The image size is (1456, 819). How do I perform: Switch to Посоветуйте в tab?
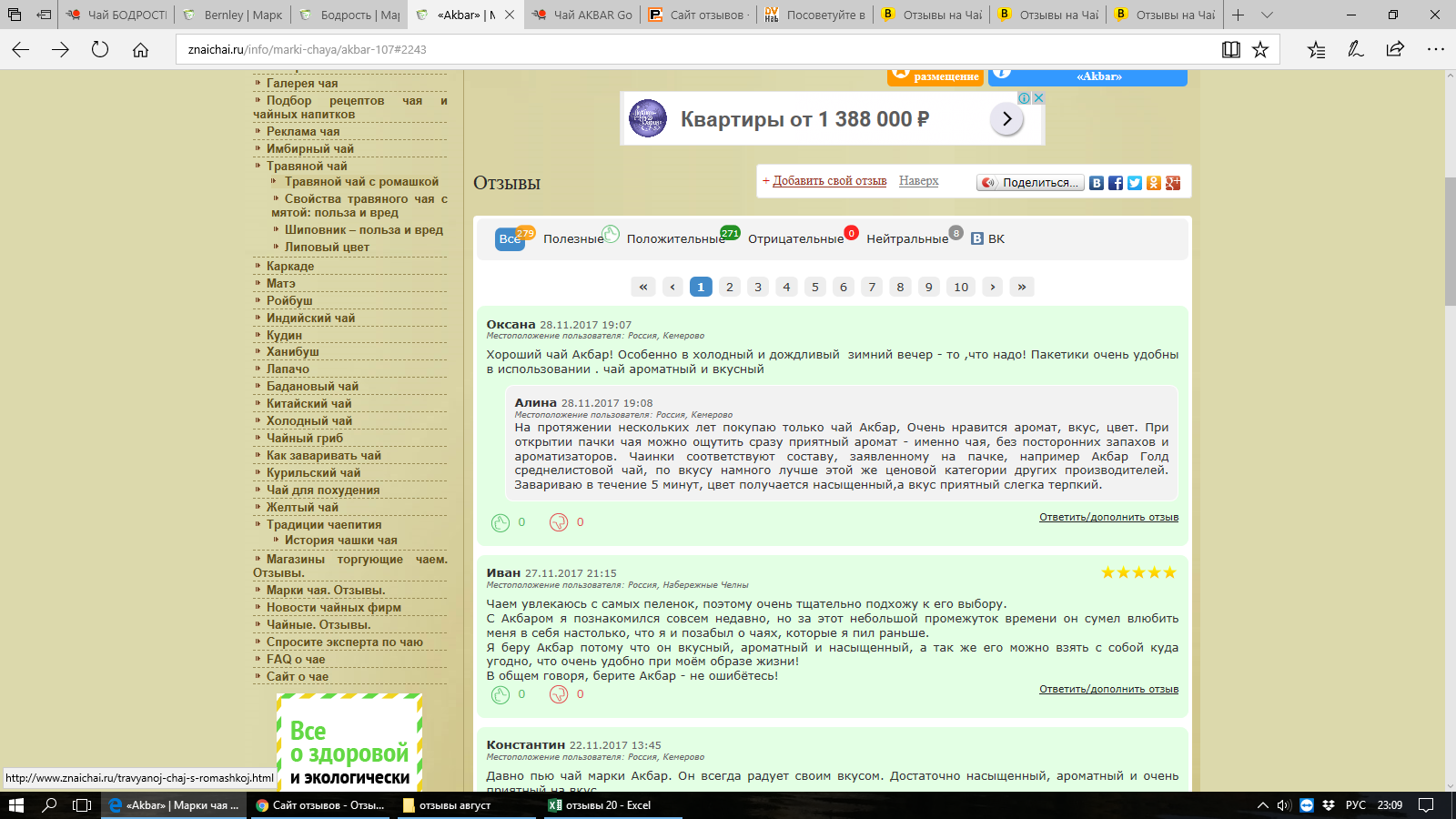tap(815, 15)
